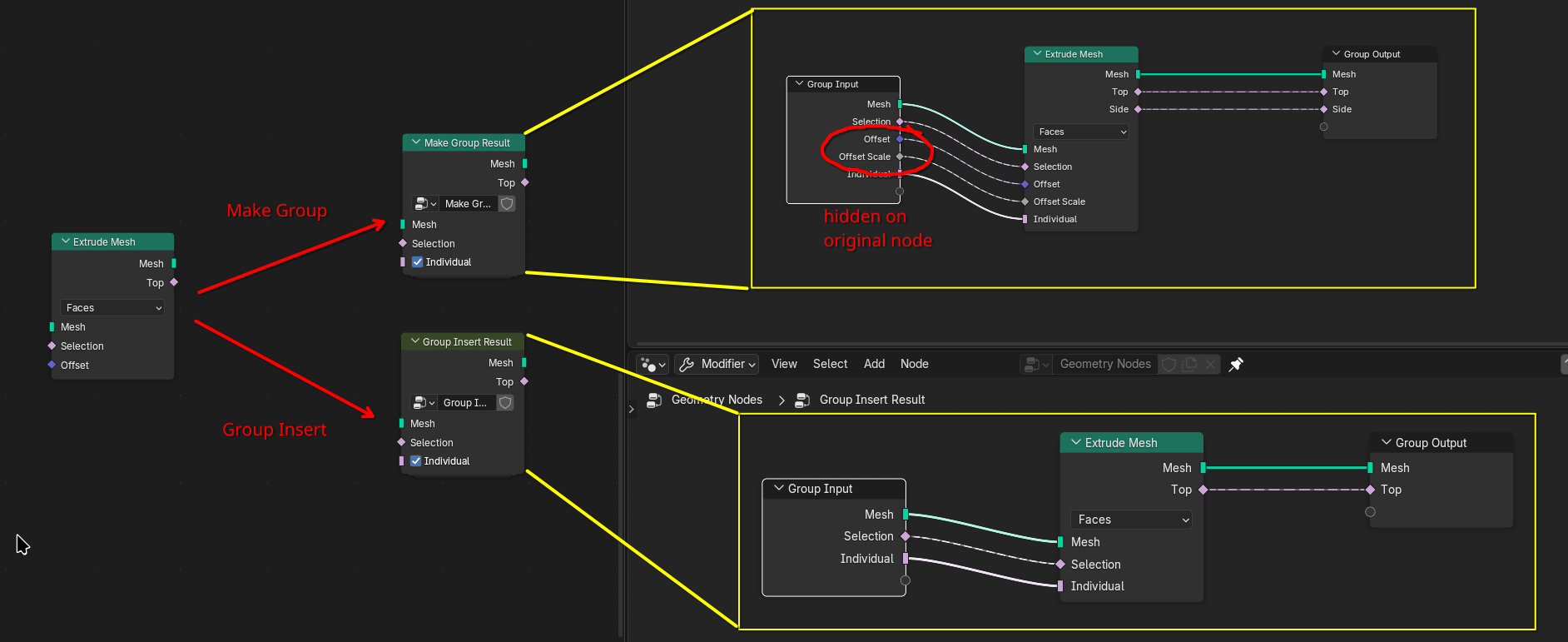
Task: Click the Make Gr... node group name field
Action: (x=469, y=203)
